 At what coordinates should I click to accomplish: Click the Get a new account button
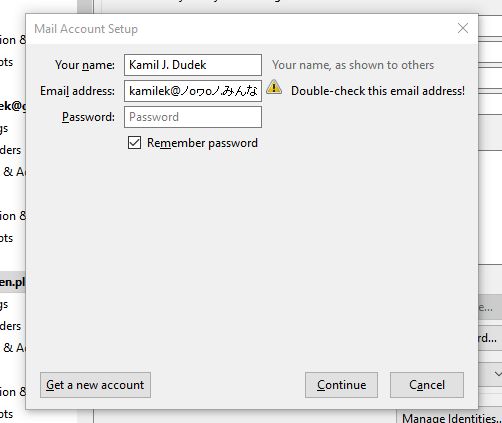click(x=95, y=385)
